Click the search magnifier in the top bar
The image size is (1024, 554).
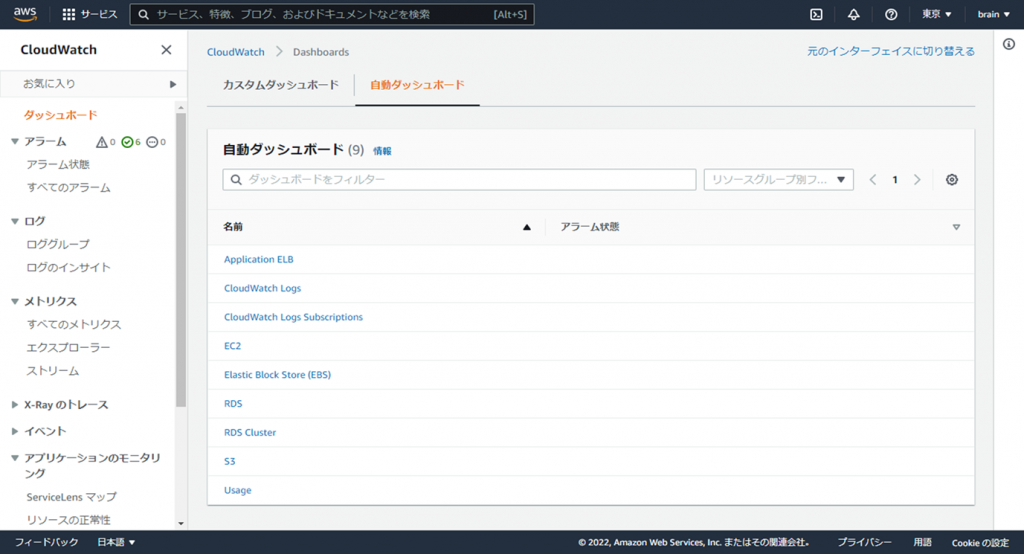pos(144,14)
